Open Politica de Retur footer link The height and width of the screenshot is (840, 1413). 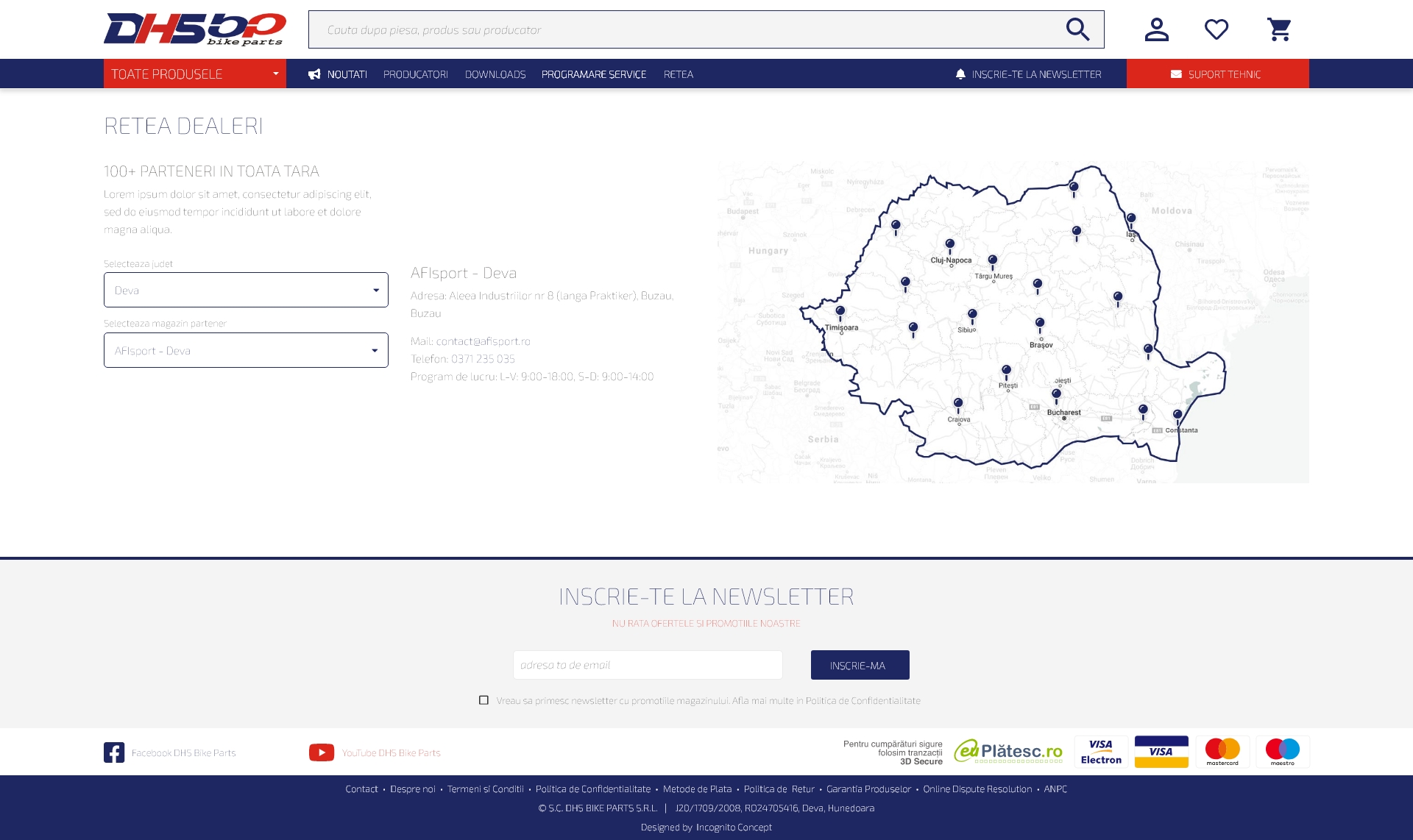click(779, 789)
